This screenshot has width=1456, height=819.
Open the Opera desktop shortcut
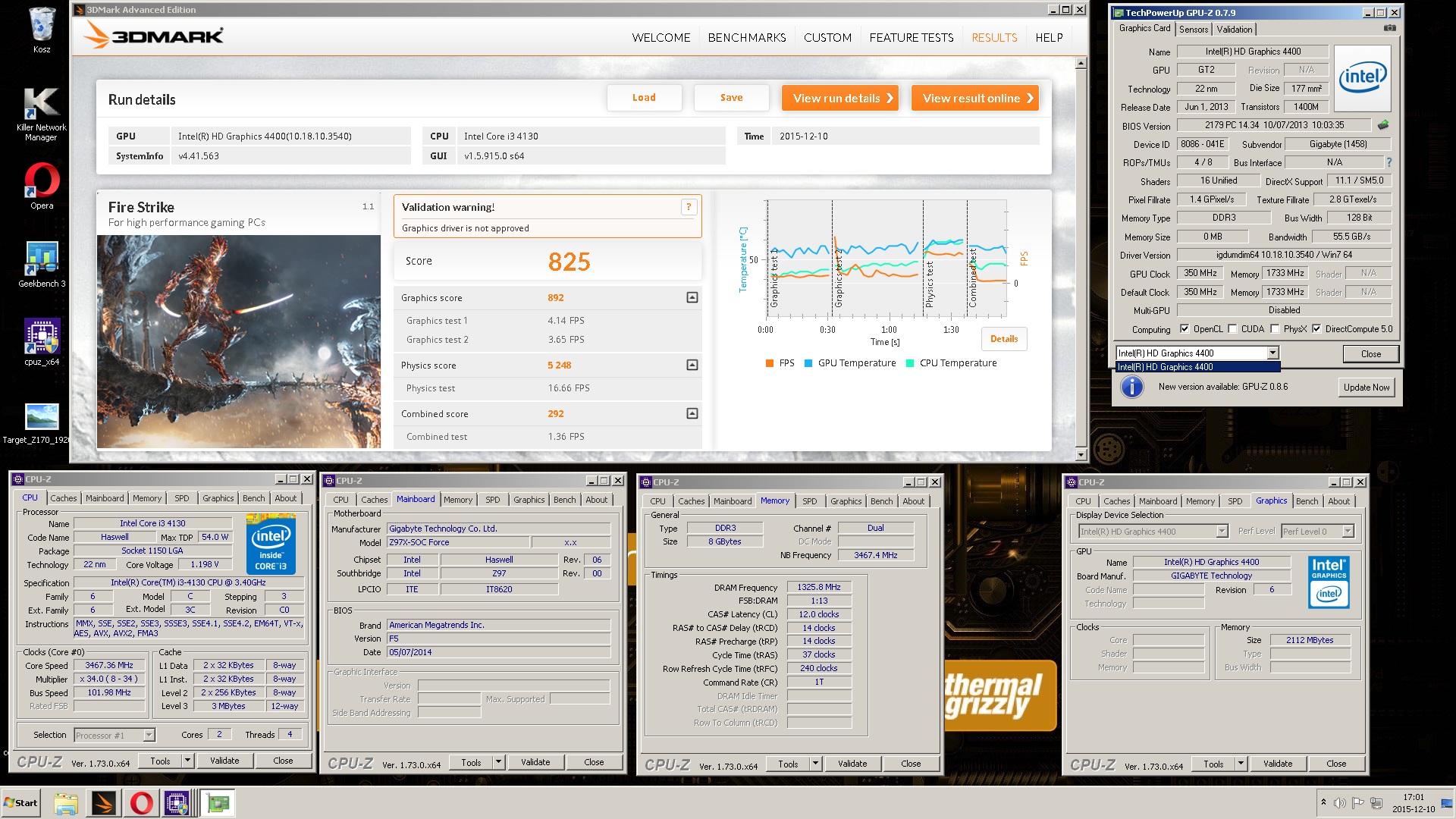[x=42, y=187]
